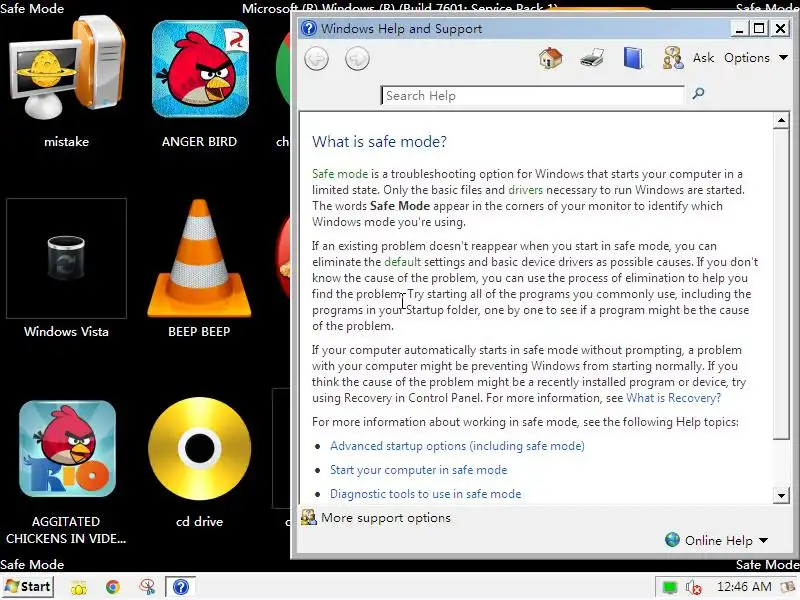
Task: Expand the Online Help dropdown arrow
Action: tap(764, 540)
